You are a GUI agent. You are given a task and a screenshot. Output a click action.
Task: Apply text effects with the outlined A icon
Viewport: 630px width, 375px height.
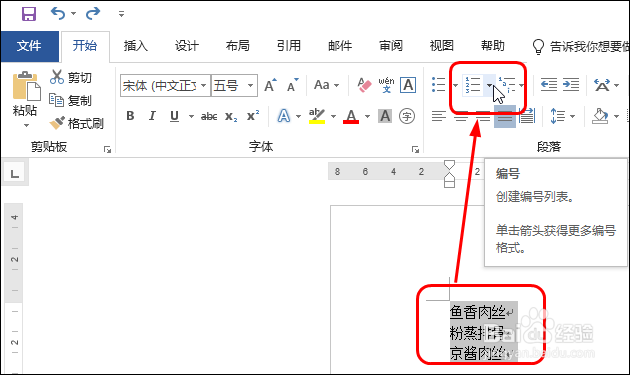(284, 116)
